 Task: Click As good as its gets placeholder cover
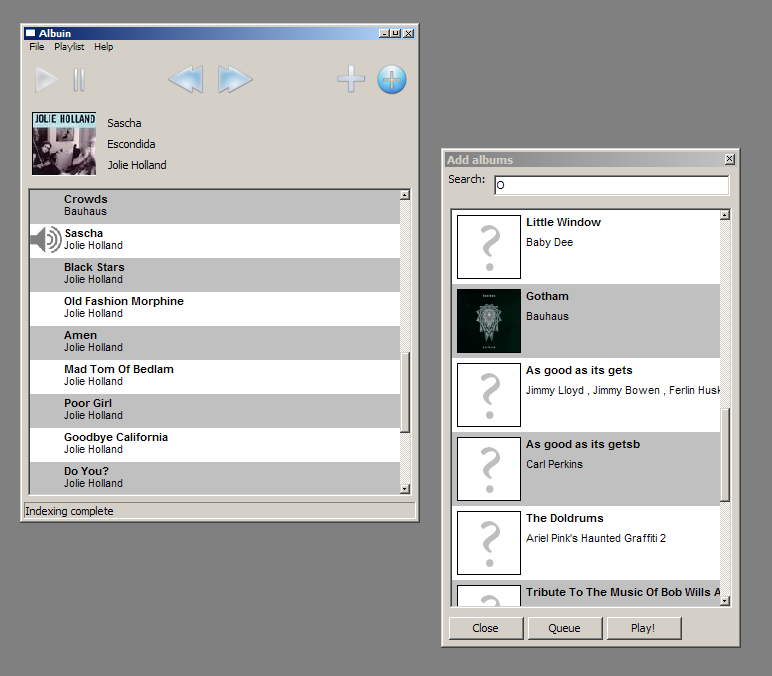click(x=488, y=395)
